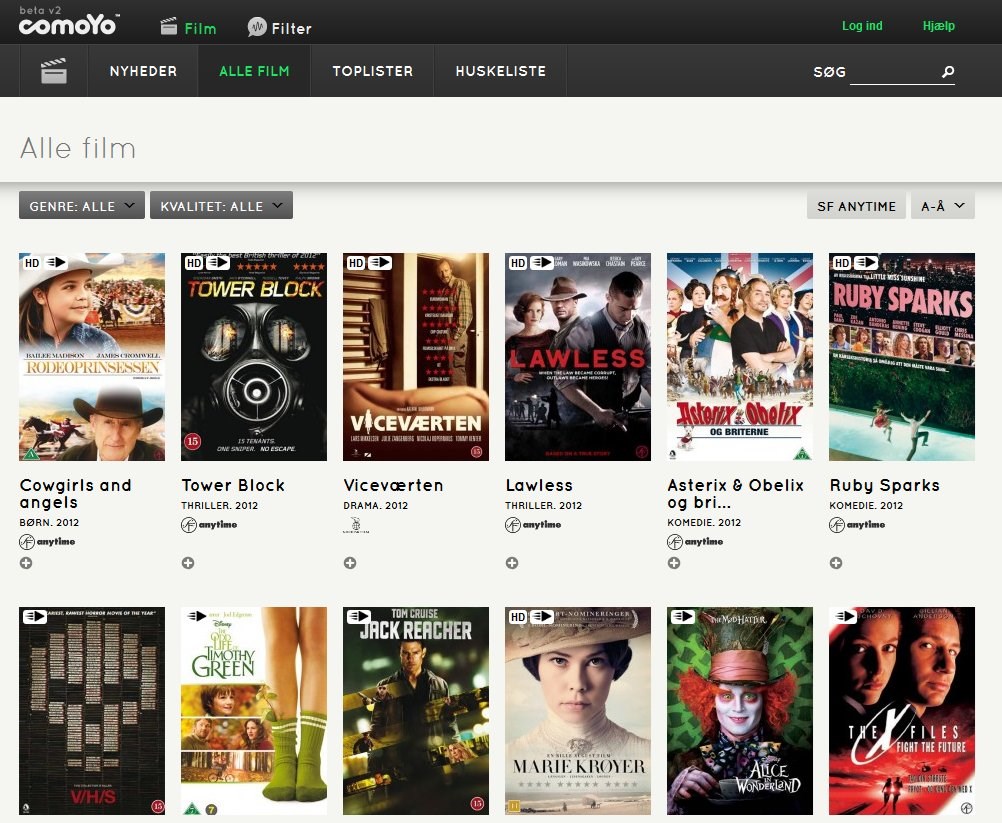
Task: Click the streaming icon on Viceværten poster
Action: coord(380,263)
